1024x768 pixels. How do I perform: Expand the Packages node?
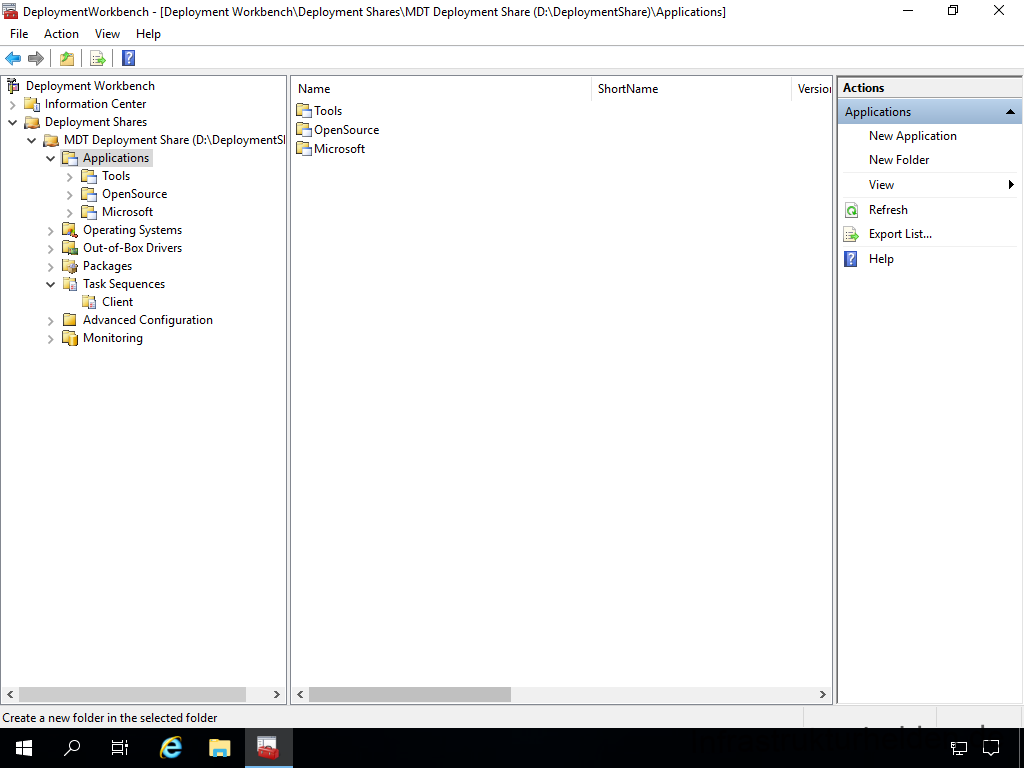pos(50,266)
